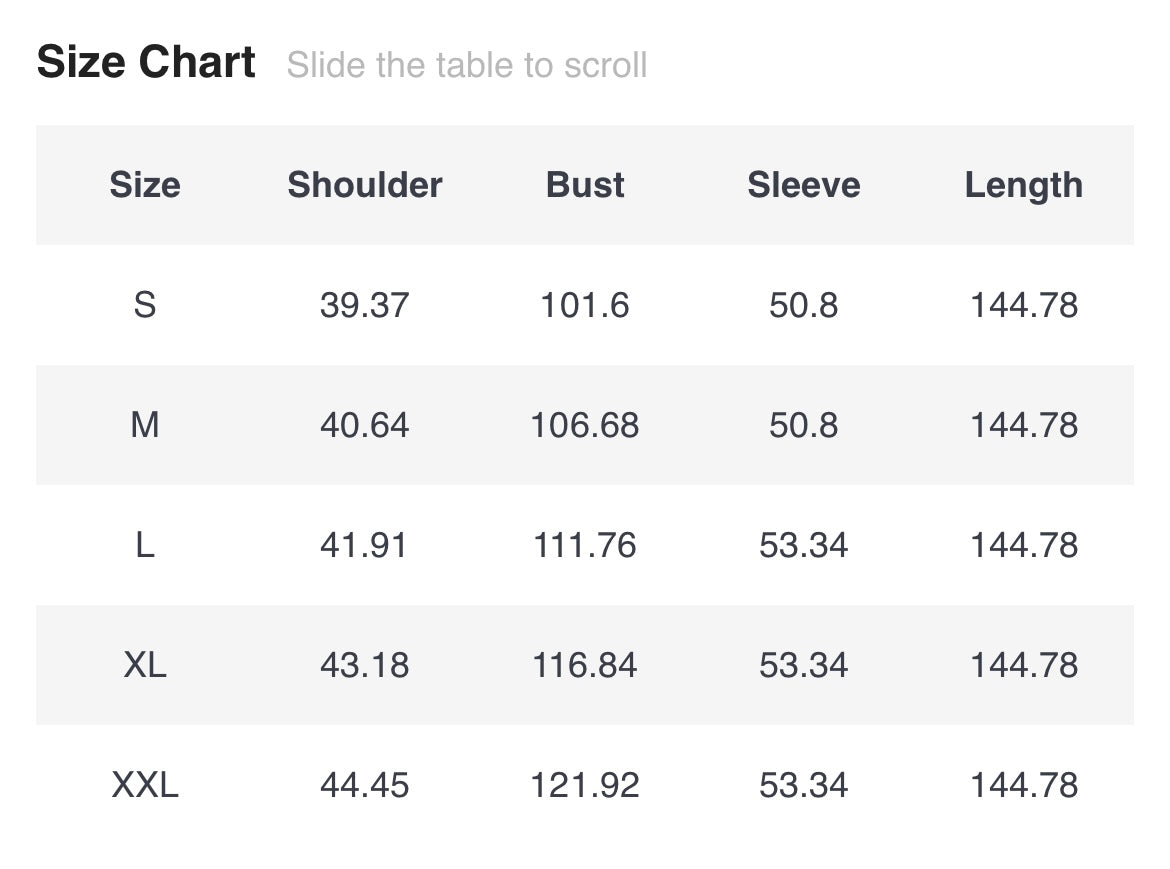
Task: Click the Slide the table to scroll hint
Action: [467, 66]
